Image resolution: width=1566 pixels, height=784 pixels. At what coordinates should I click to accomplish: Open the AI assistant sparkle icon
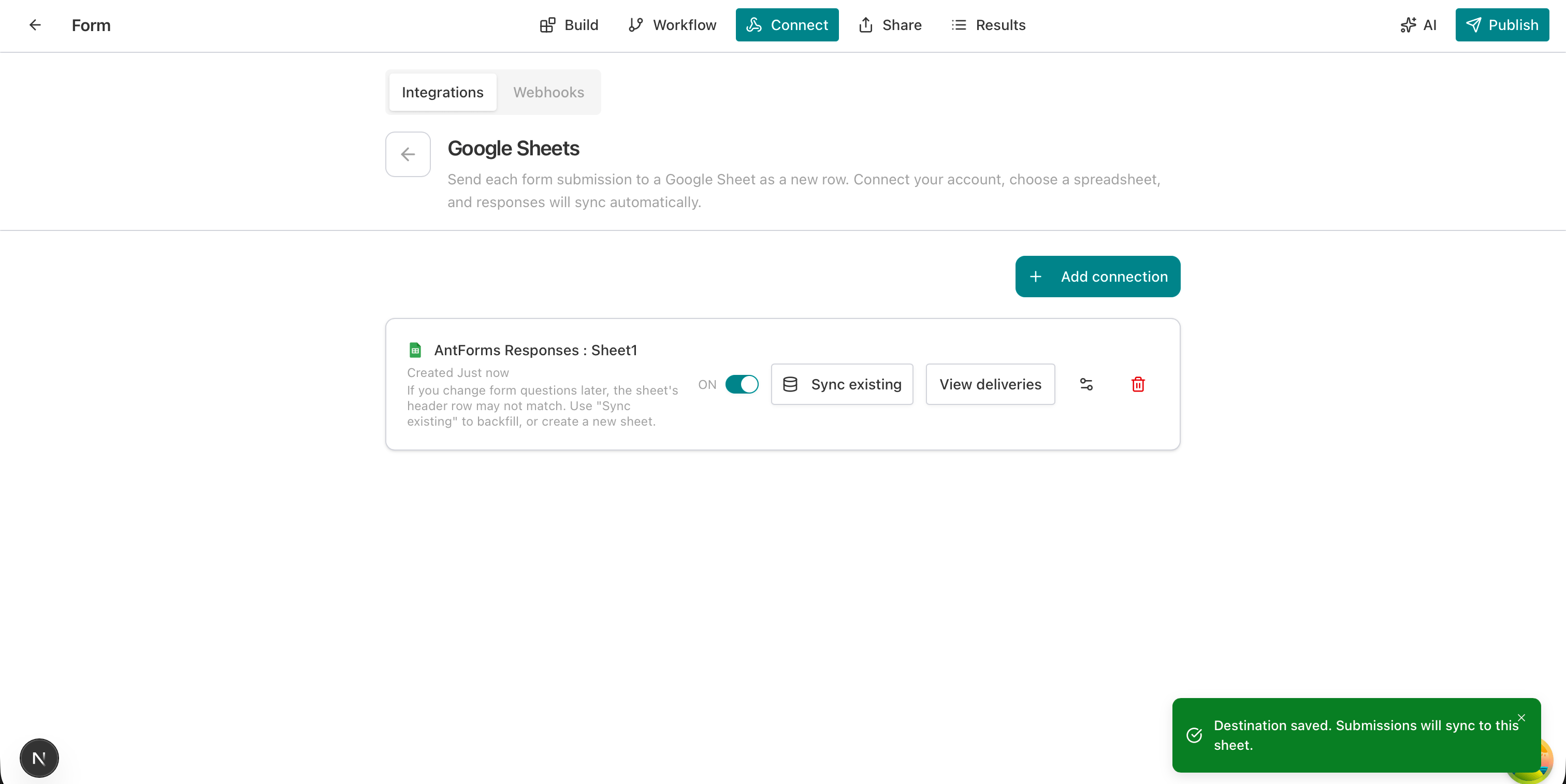1408,25
